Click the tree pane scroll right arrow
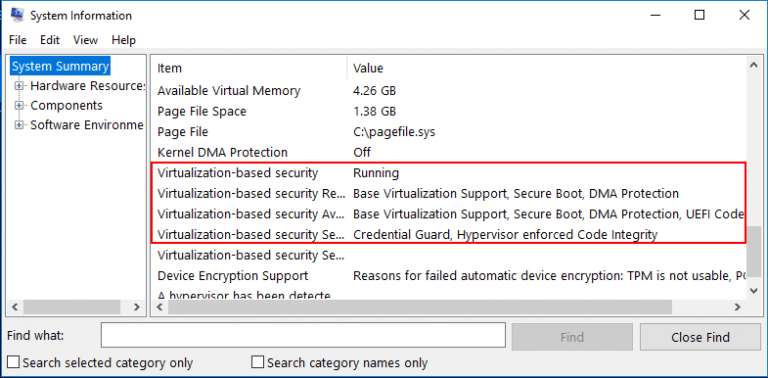Screen dimensions: 768x378 tap(137, 307)
